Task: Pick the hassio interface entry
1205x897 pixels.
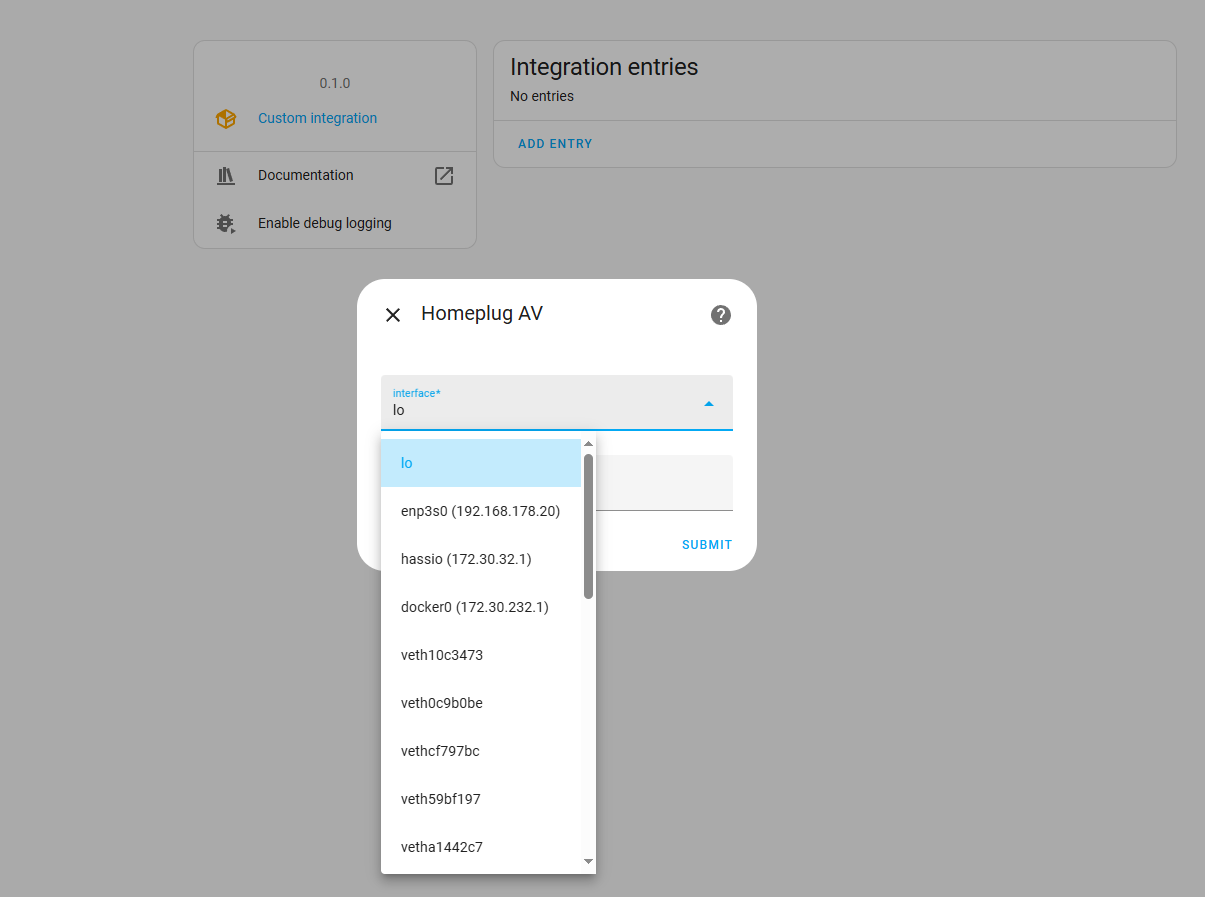Action: tap(466, 559)
